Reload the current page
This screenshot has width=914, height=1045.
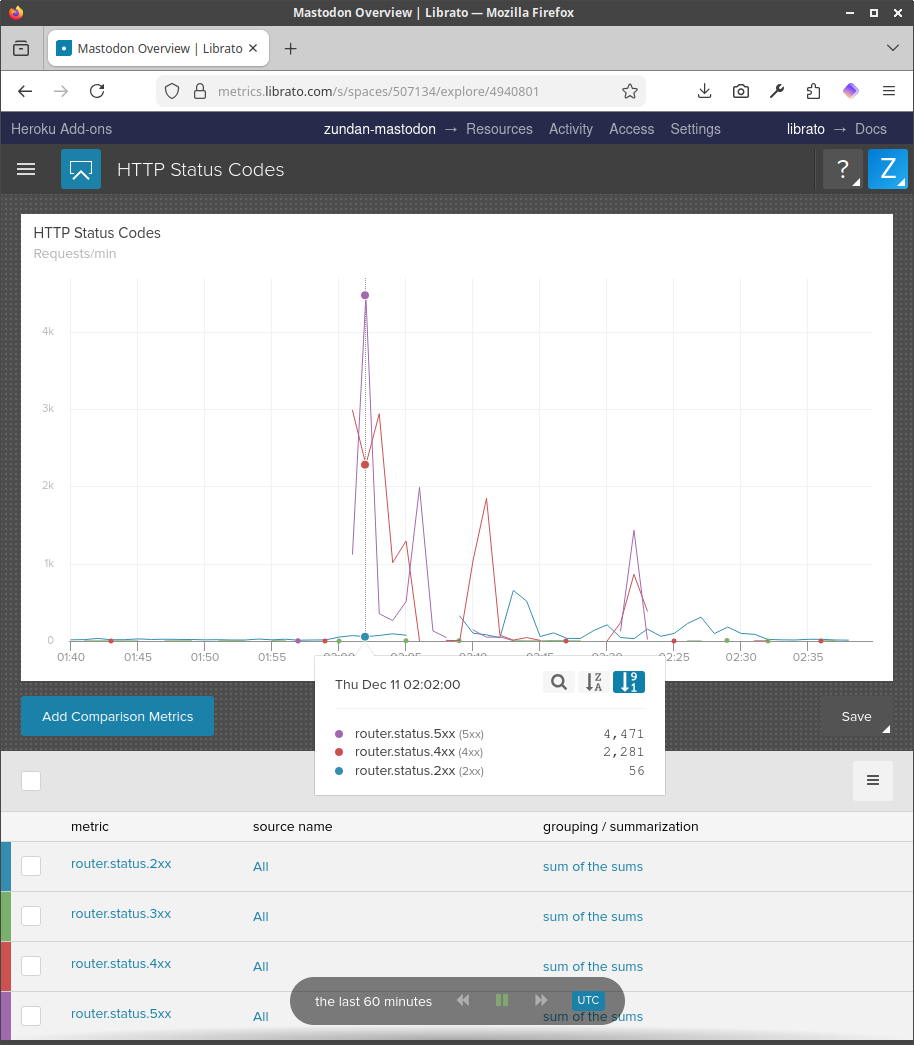(x=97, y=91)
